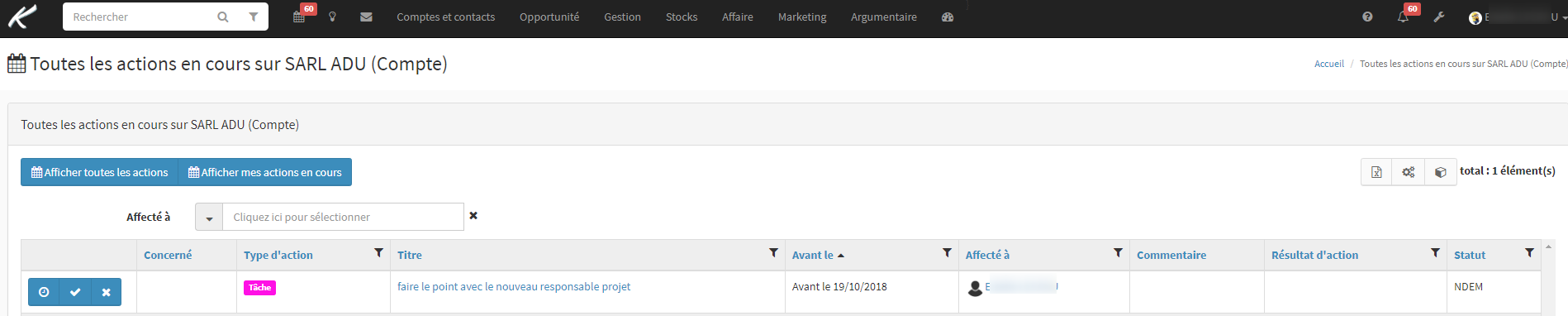Click the help question mark icon
This screenshot has width=1568, height=316.
[x=1367, y=17]
